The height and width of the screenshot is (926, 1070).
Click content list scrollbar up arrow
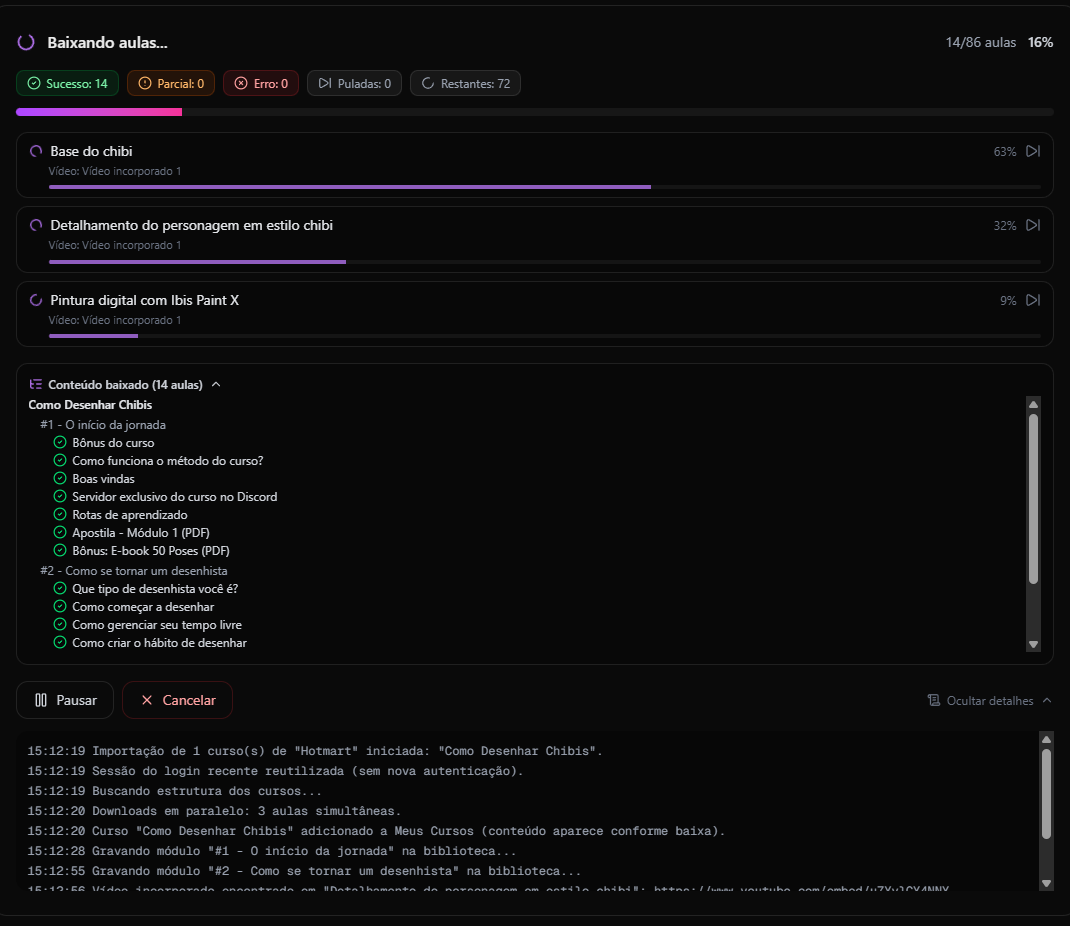coord(1033,405)
